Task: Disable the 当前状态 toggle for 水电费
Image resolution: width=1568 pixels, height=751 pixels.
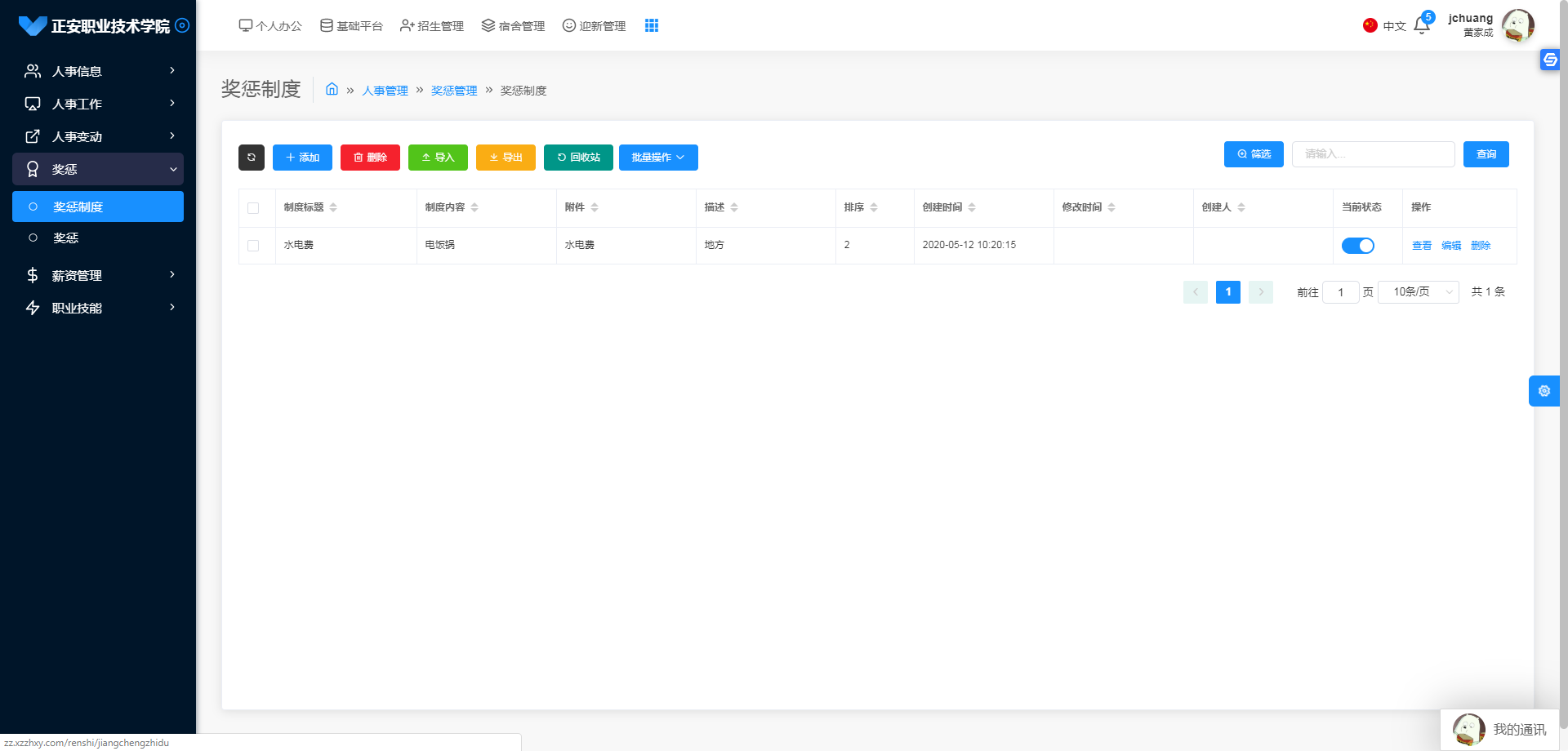Action: (x=1358, y=245)
